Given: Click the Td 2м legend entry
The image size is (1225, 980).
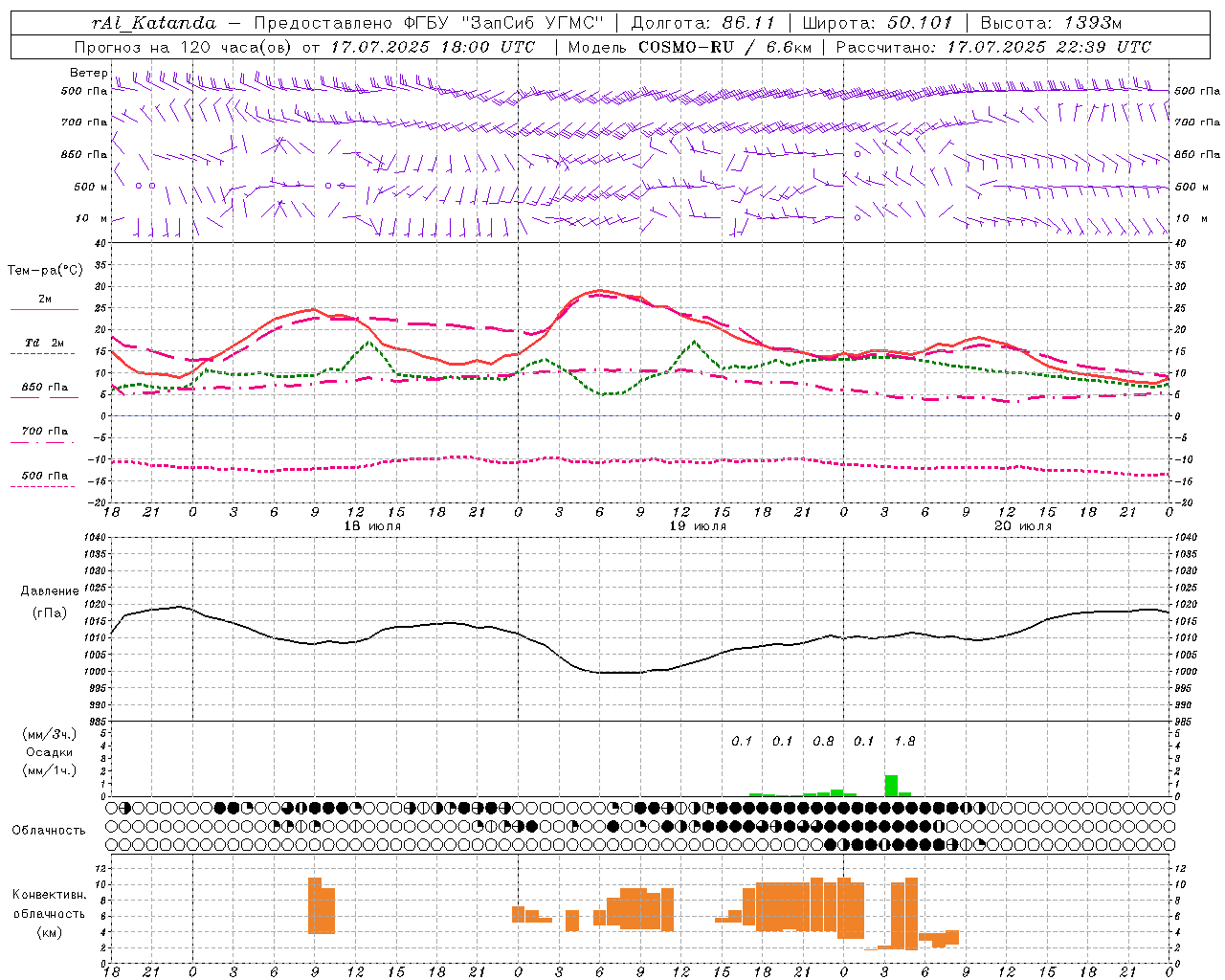Looking at the screenshot, I should pos(44,343).
